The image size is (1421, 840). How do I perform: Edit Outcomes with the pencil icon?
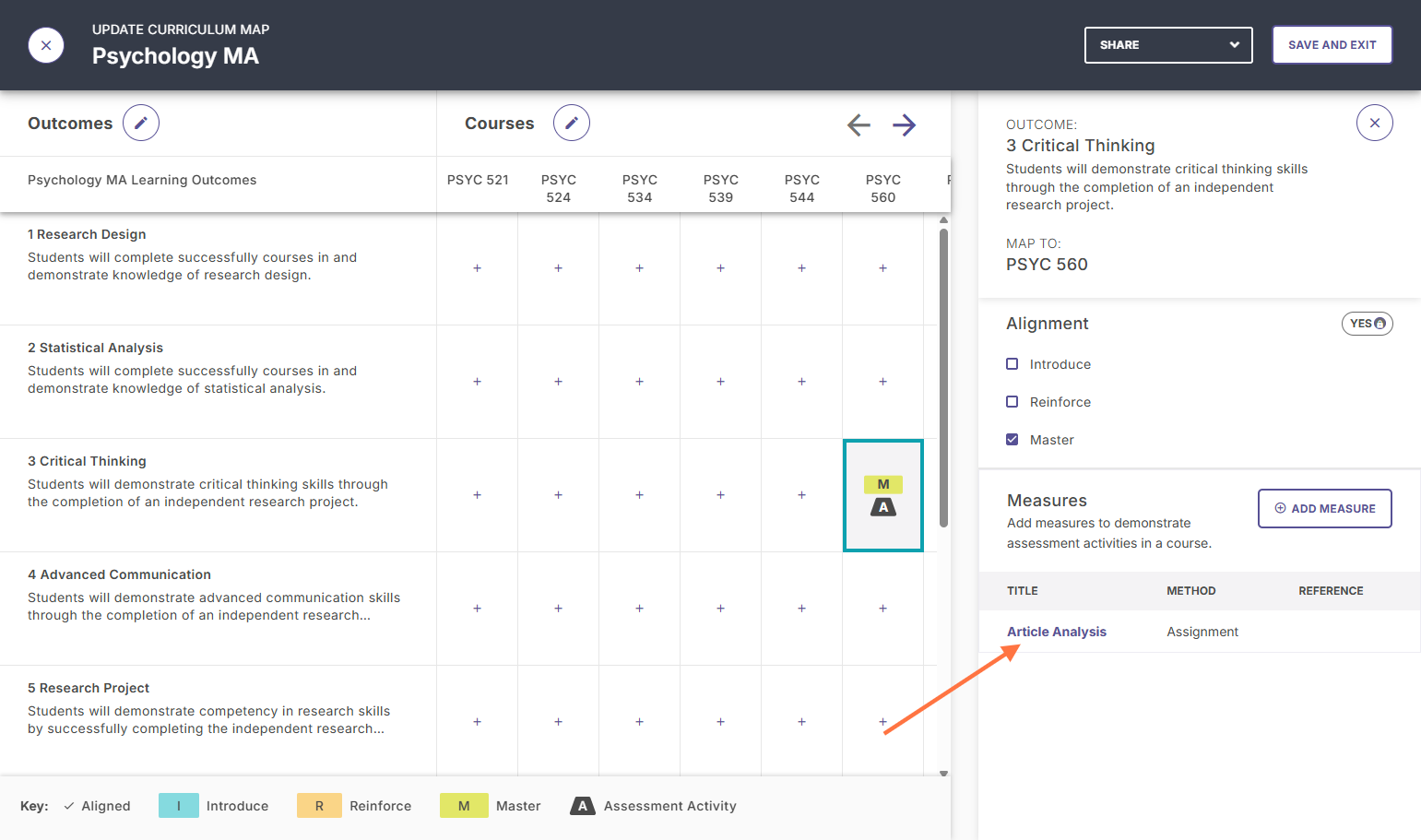click(x=141, y=123)
